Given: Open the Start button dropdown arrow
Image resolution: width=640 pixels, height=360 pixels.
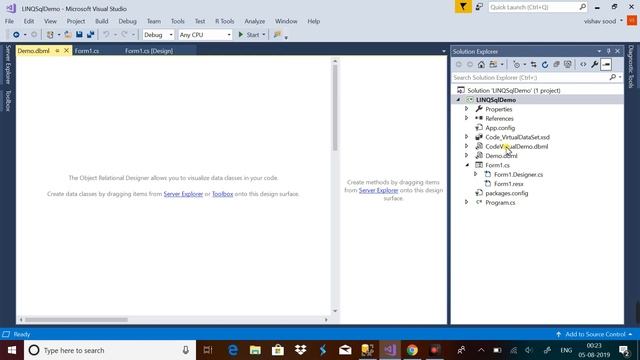Looking at the screenshot, I should point(264,35).
